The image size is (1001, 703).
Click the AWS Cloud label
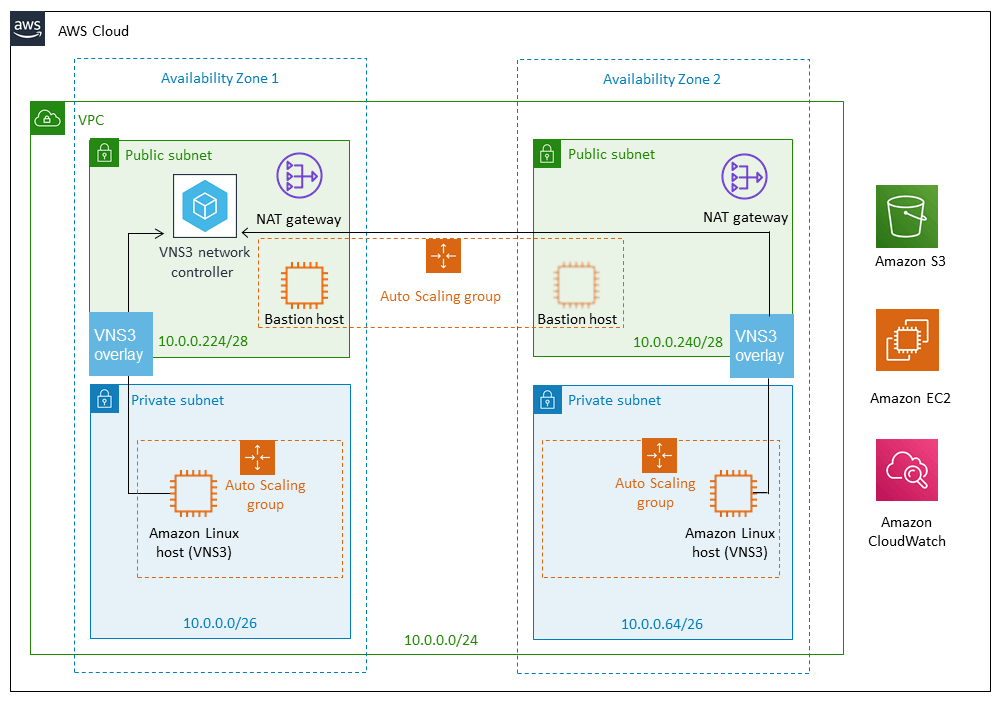pos(93,31)
